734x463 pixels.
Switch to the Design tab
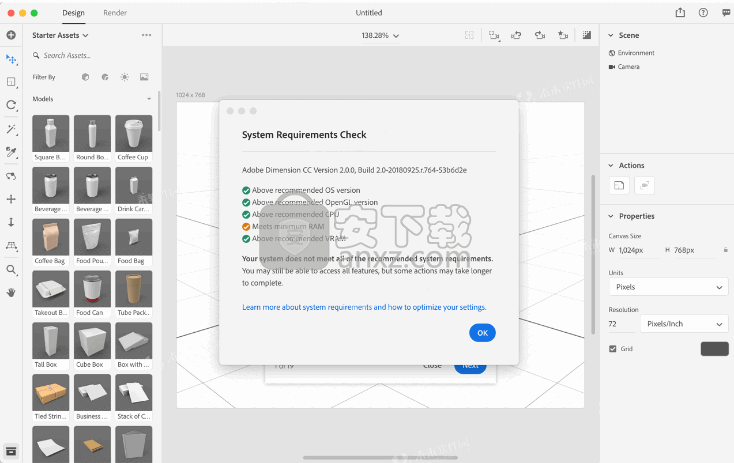(73, 13)
